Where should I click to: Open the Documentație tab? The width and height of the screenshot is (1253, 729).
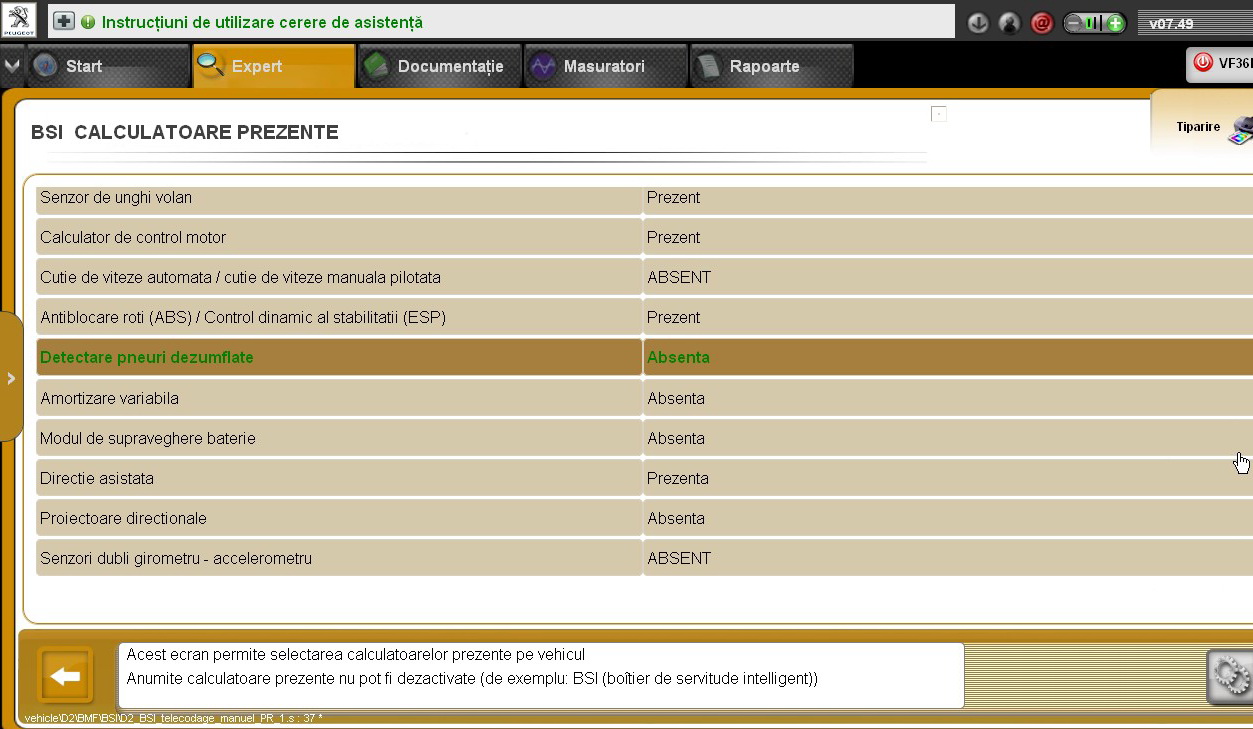[x=440, y=66]
